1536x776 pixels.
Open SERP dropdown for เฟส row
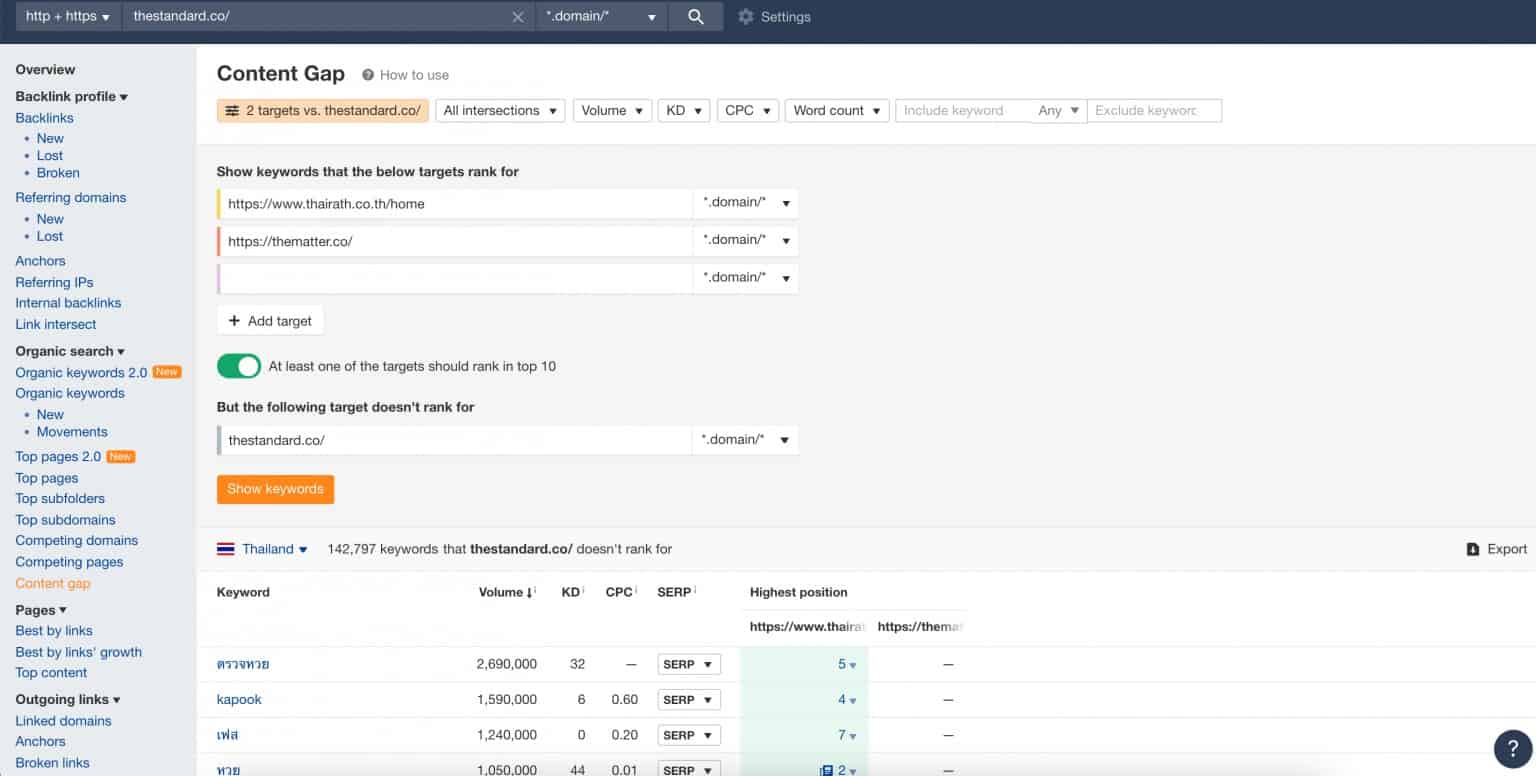point(689,735)
